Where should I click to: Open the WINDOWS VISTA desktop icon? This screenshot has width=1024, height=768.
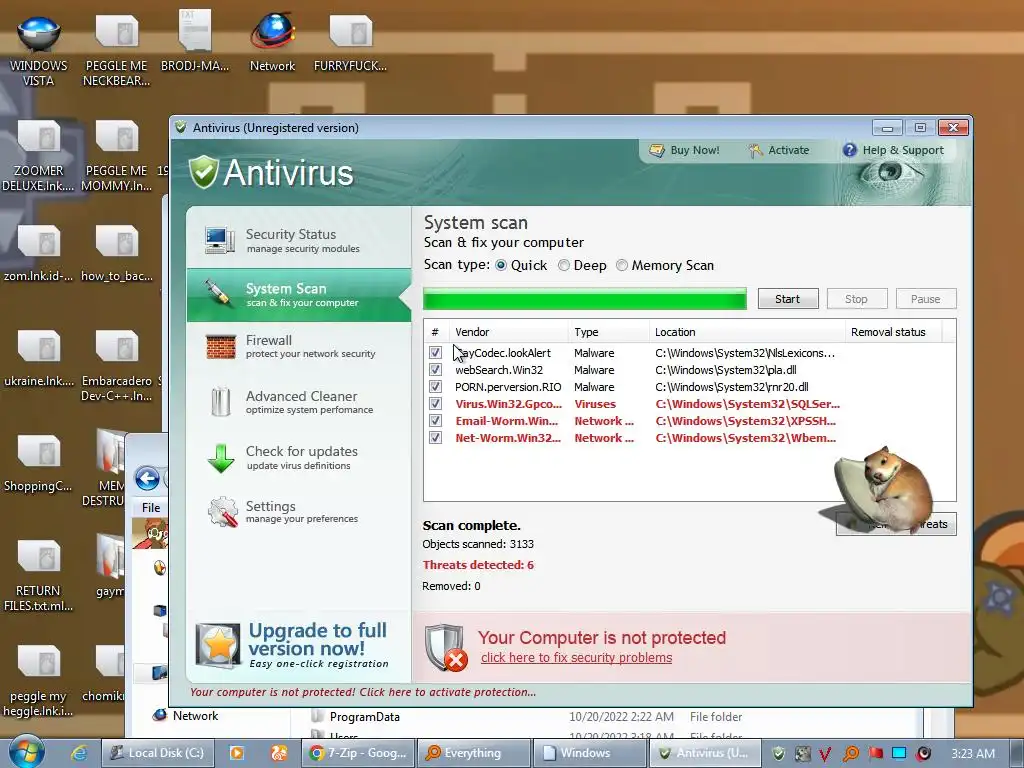(x=39, y=50)
